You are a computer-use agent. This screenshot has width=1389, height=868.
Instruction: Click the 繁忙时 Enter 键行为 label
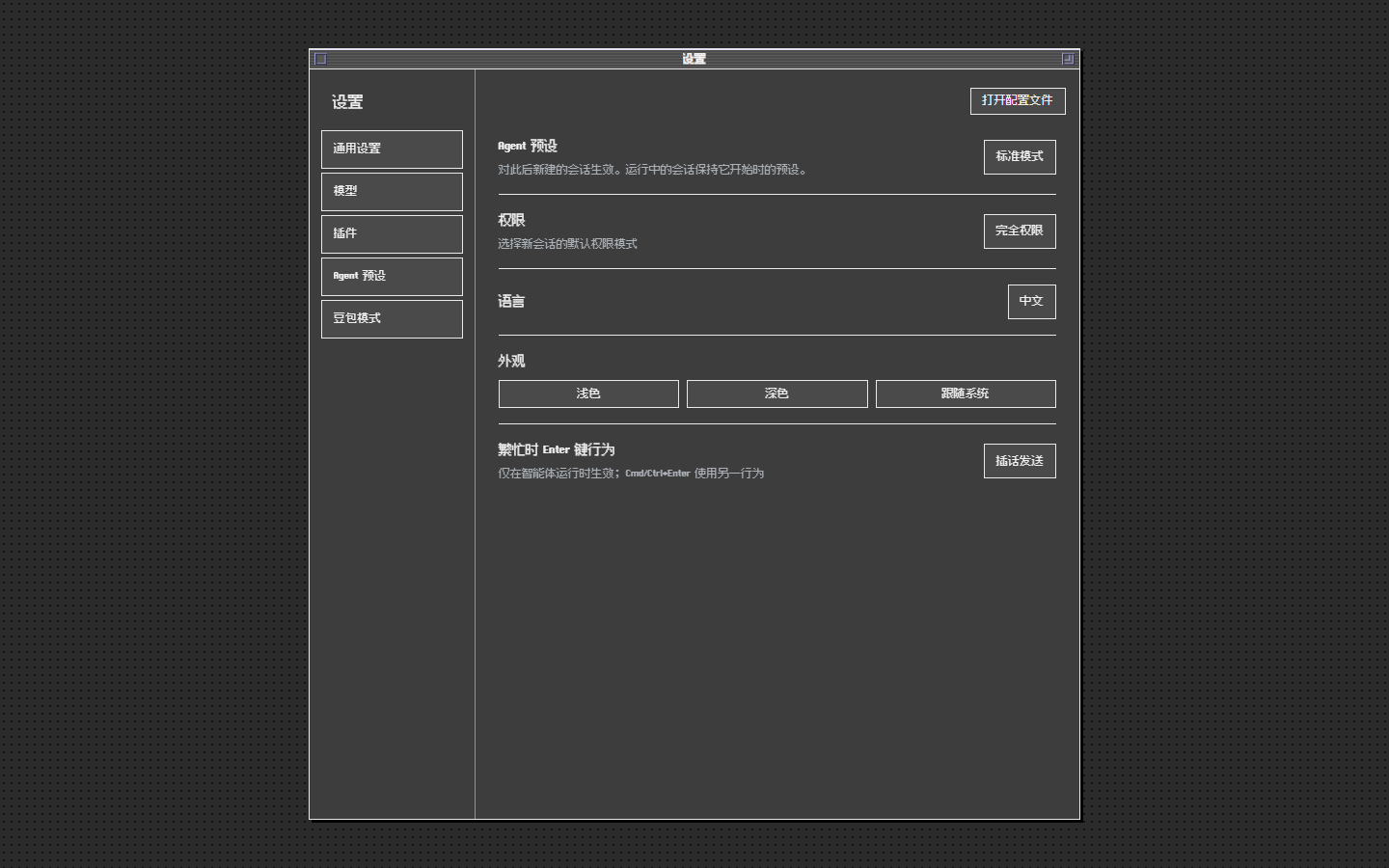tap(557, 450)
